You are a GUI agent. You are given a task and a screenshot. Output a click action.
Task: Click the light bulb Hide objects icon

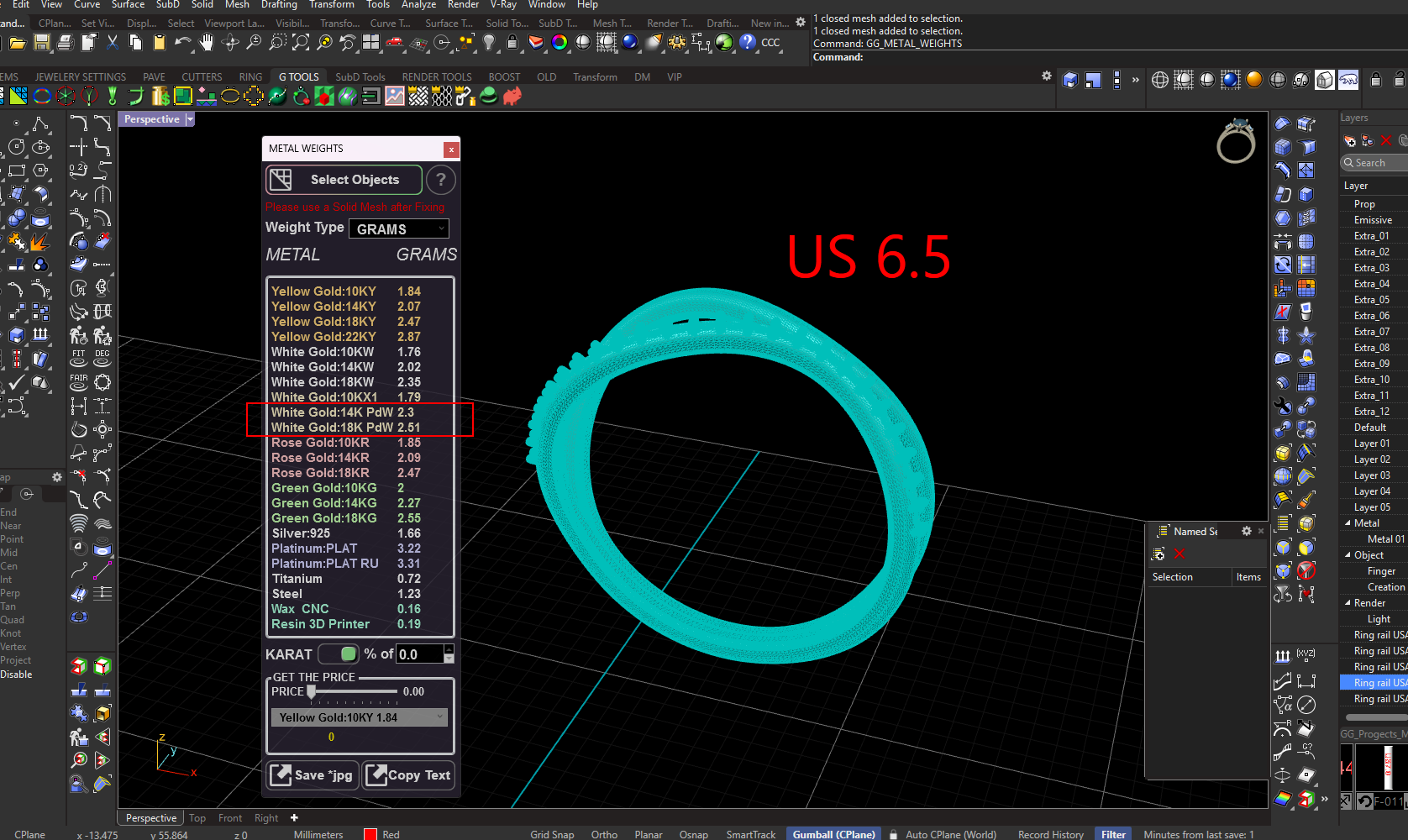coord(489,42)
